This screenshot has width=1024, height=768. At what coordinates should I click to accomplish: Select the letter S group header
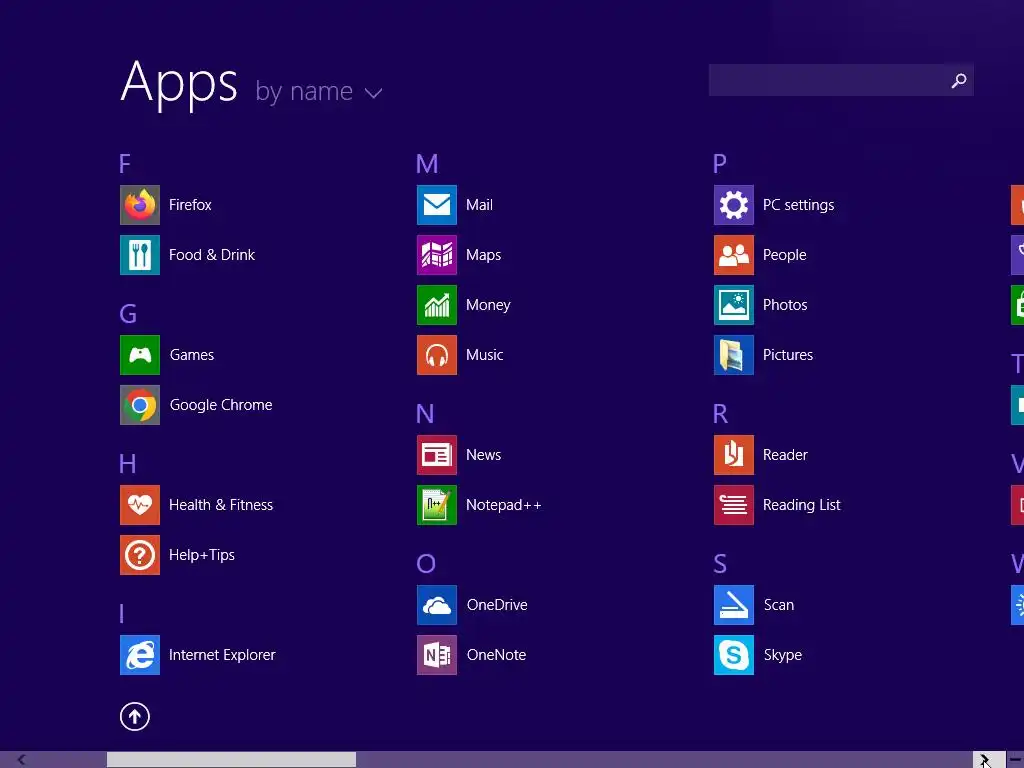(x=720, y=564)
